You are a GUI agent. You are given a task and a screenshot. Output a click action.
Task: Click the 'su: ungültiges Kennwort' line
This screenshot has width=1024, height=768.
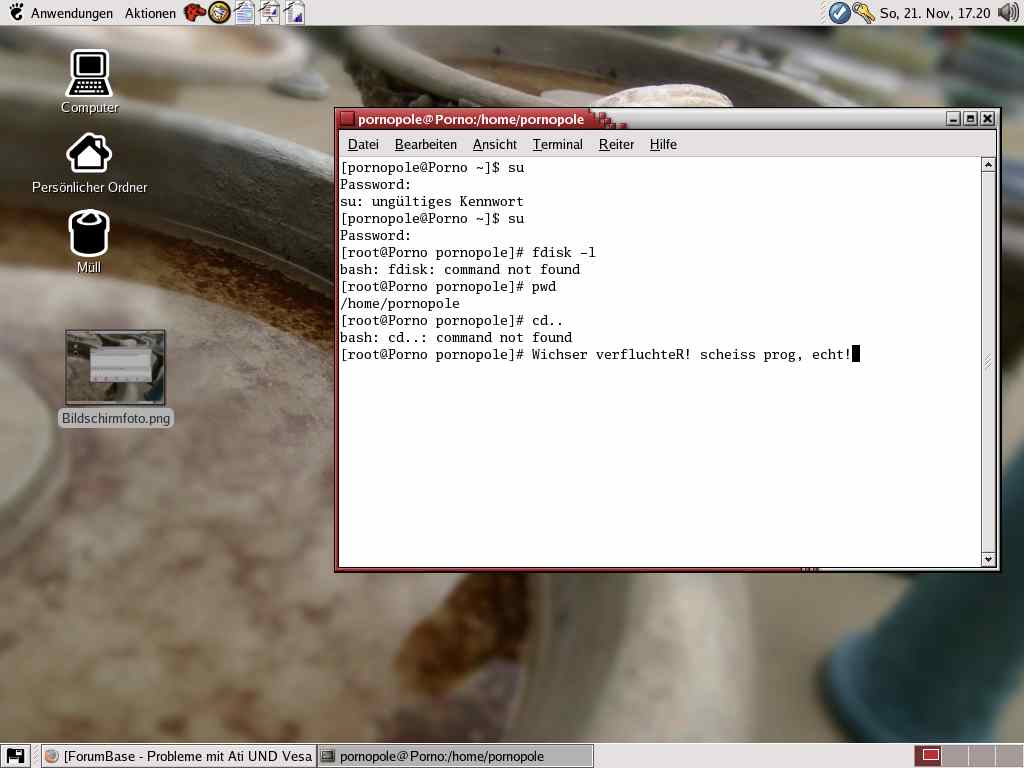pos(432,202)
